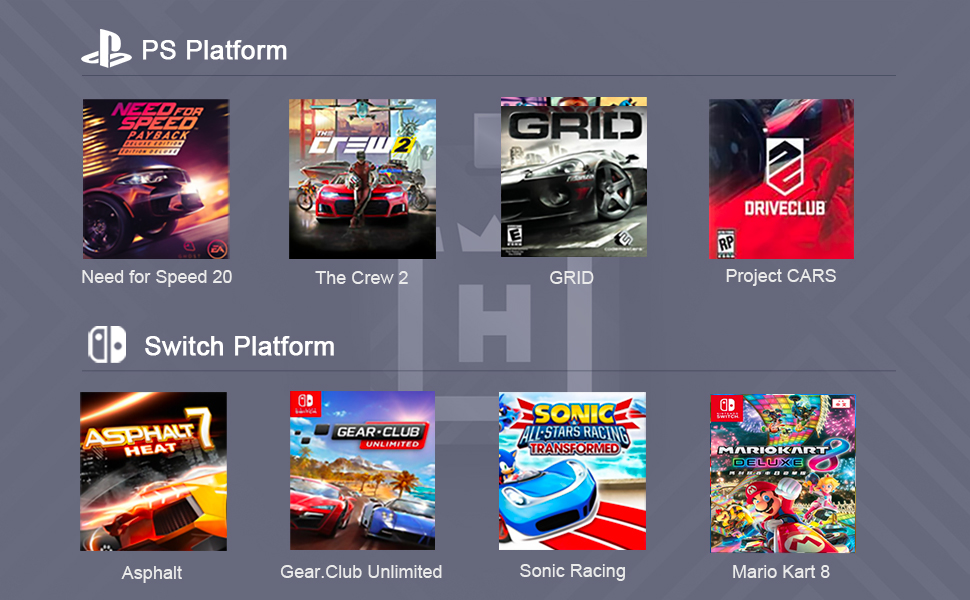Screen dimensions: 970x600
Task: Click the GRID title label
Action: click(x=572, y=278)
